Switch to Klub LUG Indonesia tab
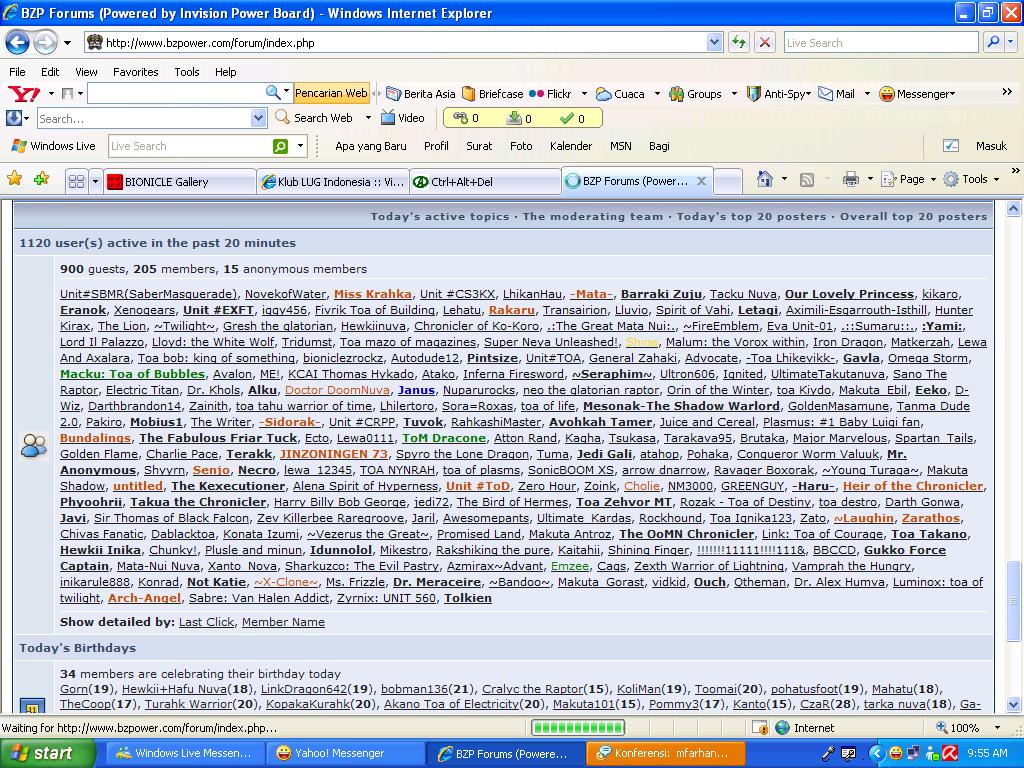This screenshot has width=1024, height=768. pyautogui.click(x=333, y=182)
